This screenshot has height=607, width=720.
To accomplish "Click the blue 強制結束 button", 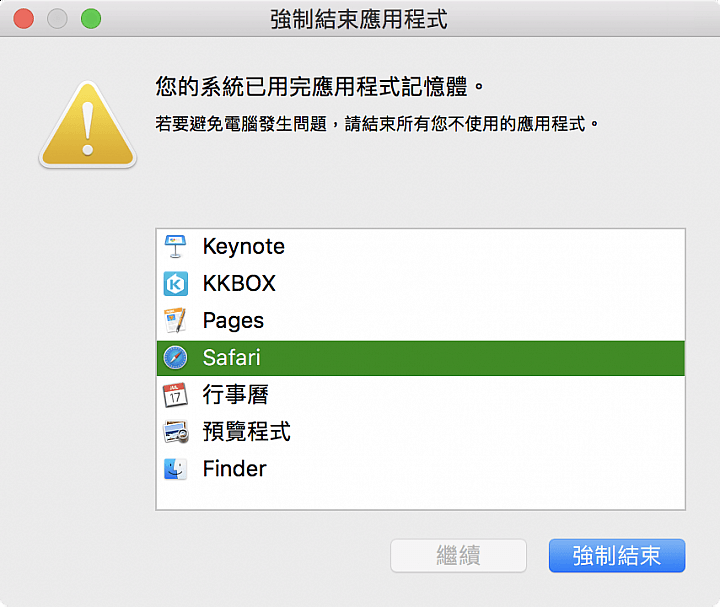I will (617, 556).
